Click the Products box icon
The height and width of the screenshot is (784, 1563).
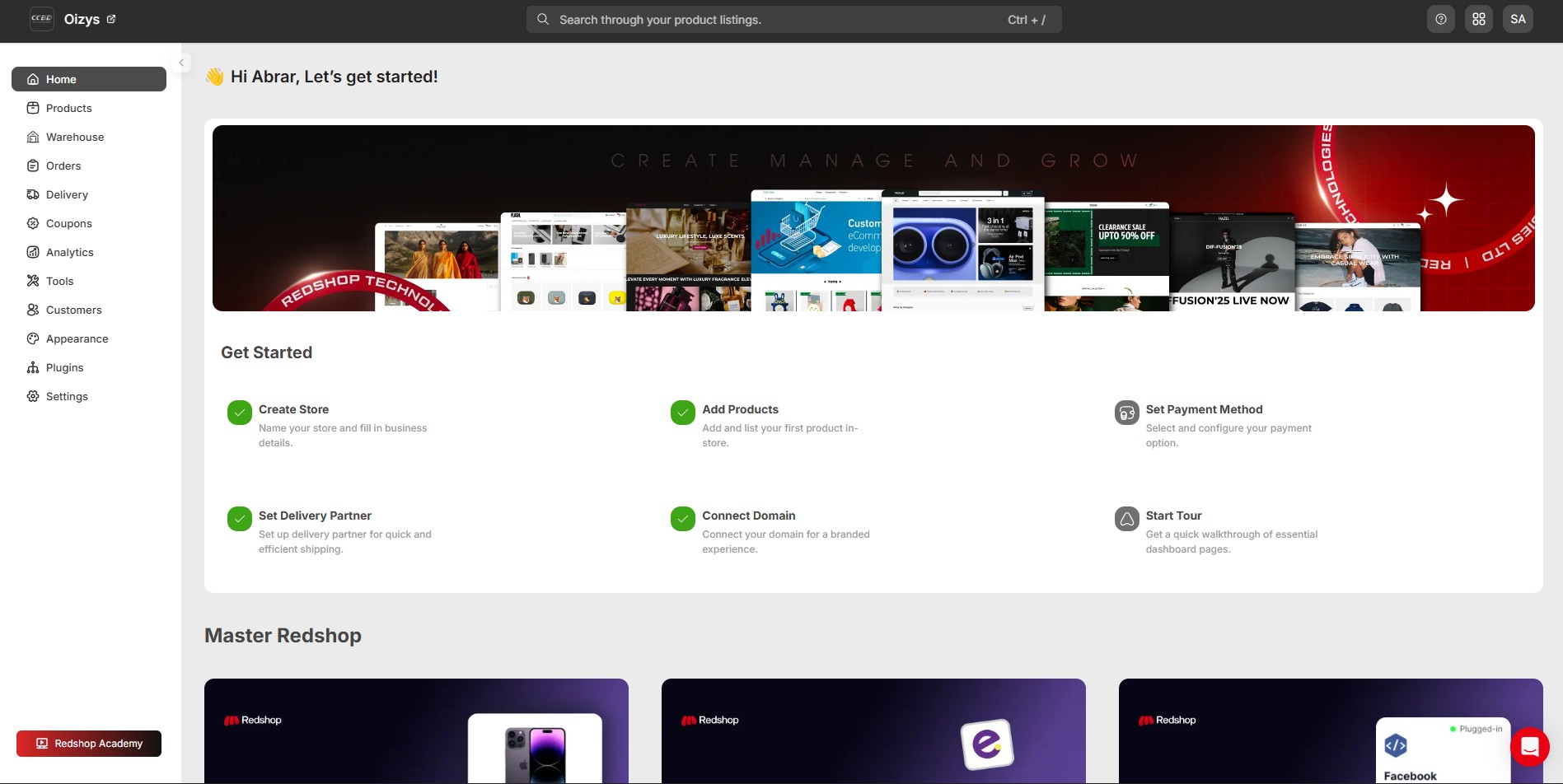click(x=33, y=108)
